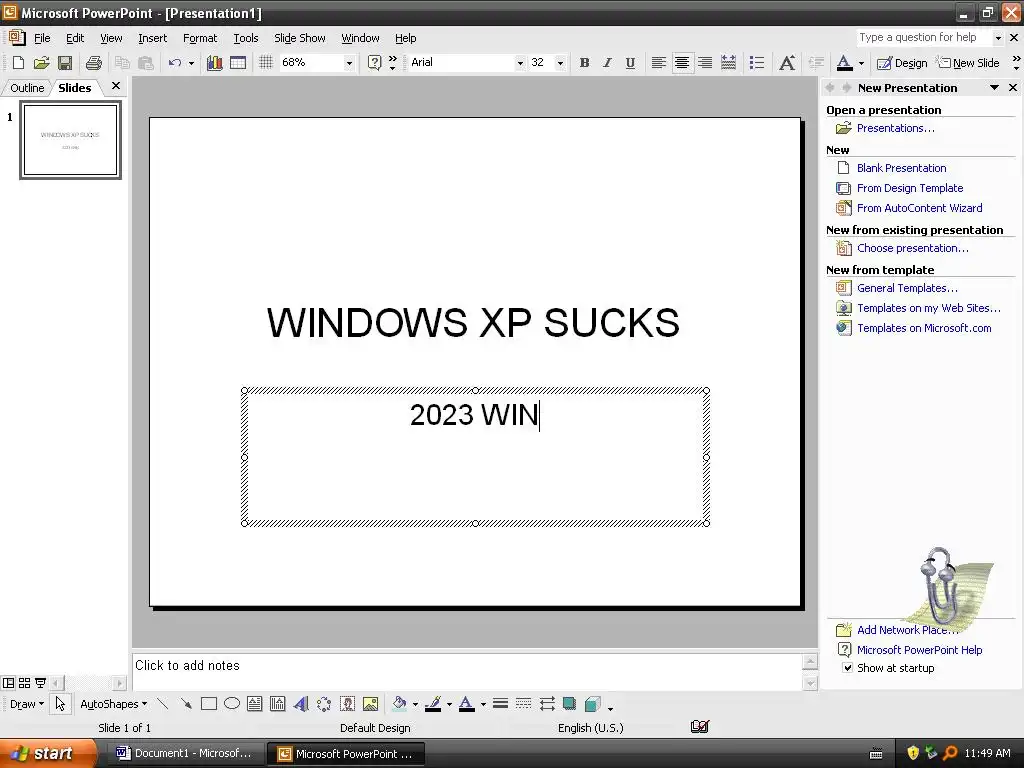Align text left
This screenshot has width=1024, height=768.
(659, 63)
